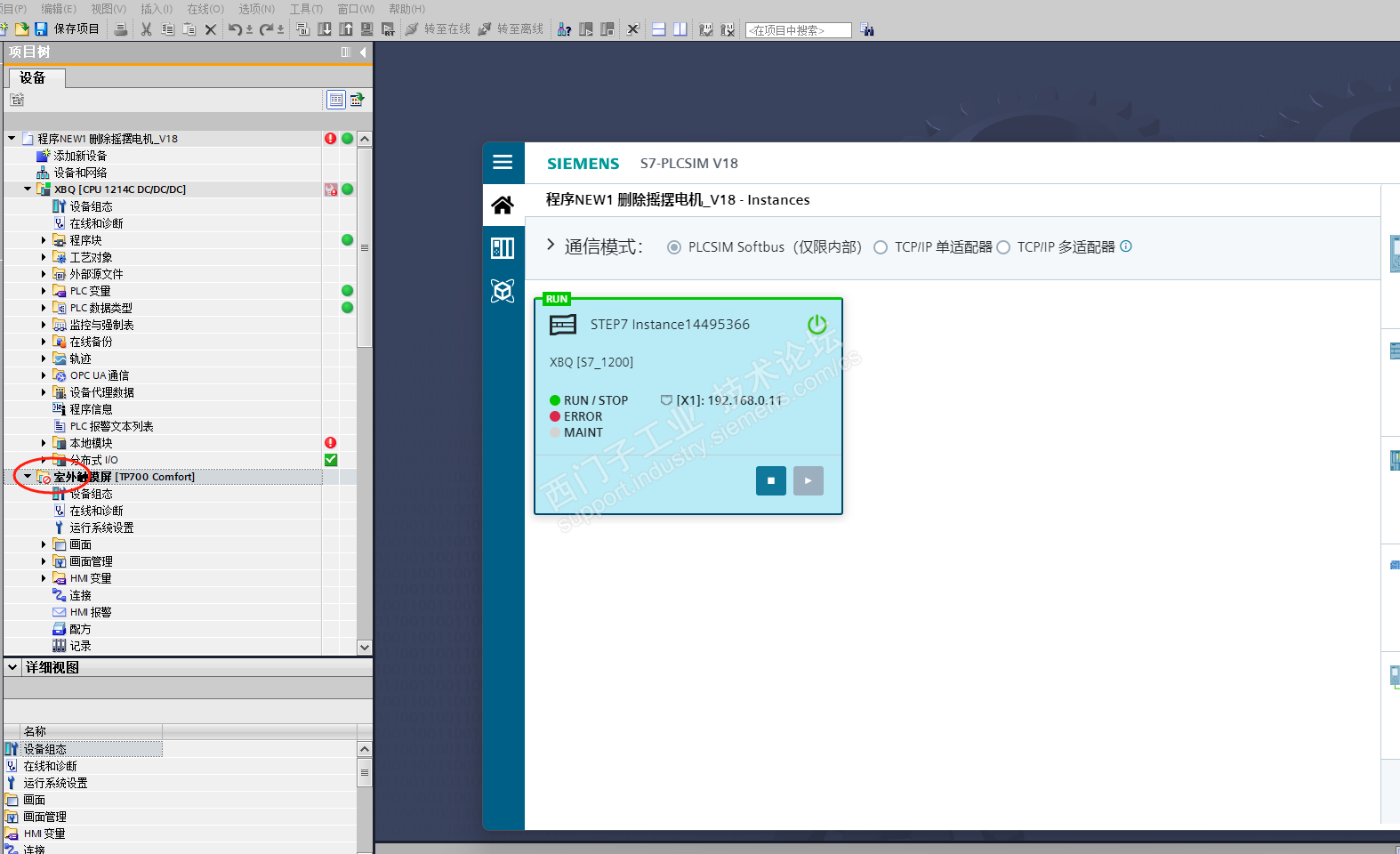Open the 插入(I) menu
1400x854 pixels.
point(157,9)
